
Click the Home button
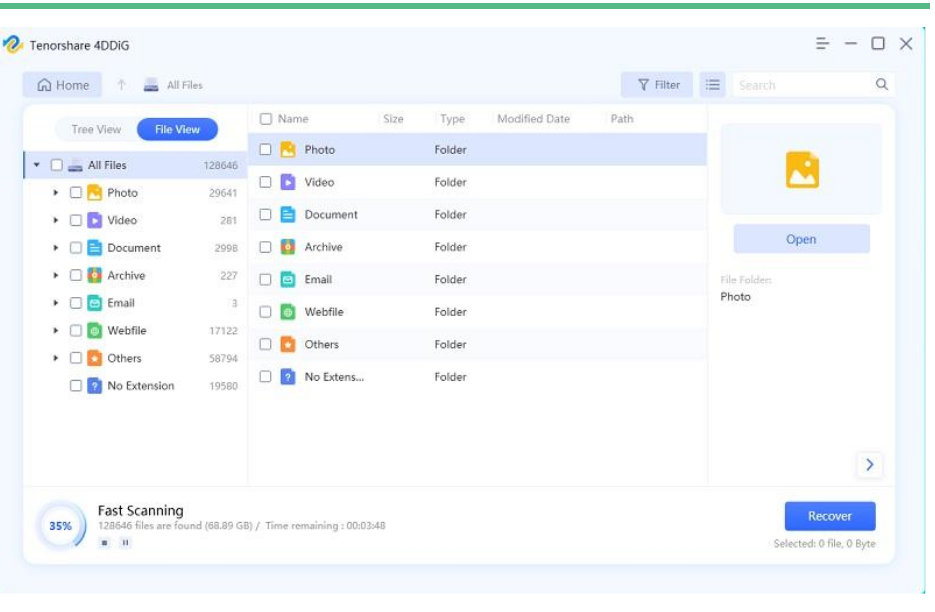(x=63, y=85)
